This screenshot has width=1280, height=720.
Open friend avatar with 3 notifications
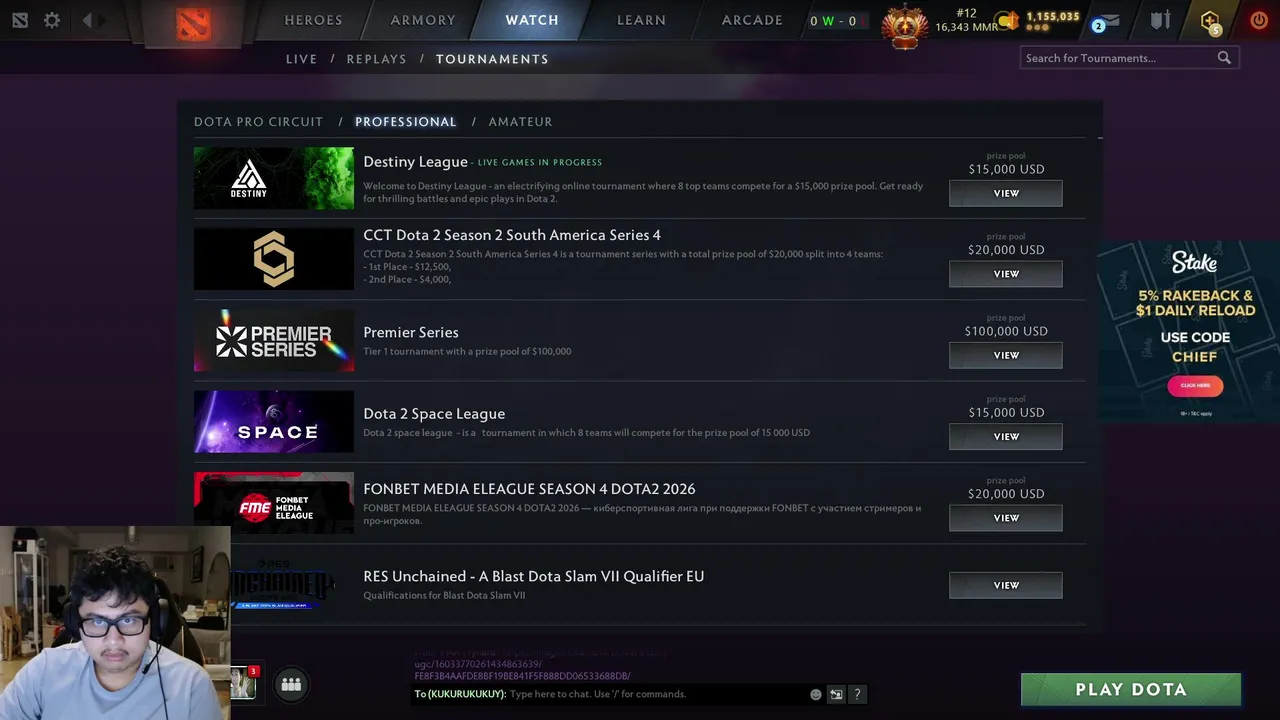pos(243,682)
